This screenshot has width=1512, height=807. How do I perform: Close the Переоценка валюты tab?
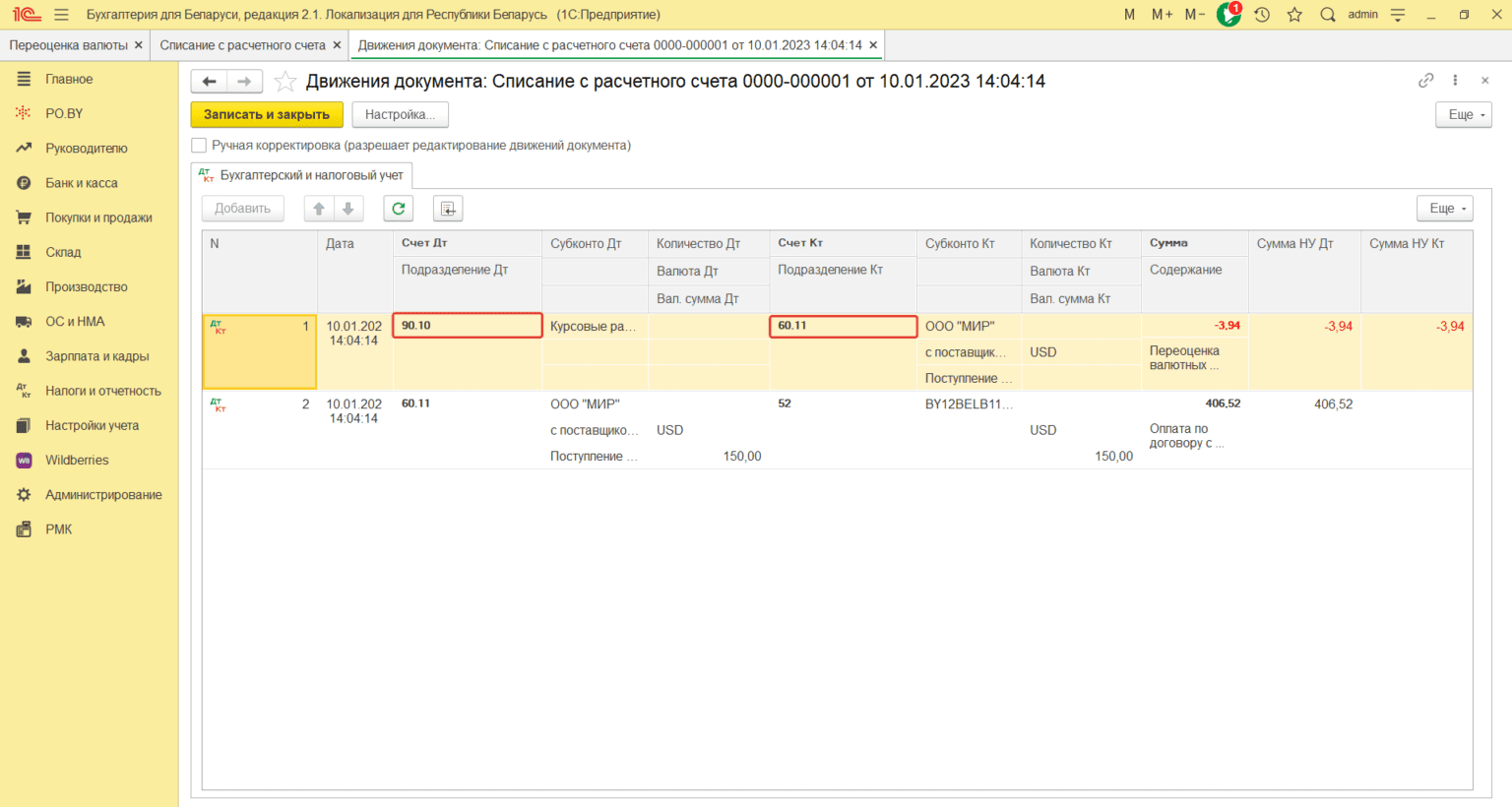pos(139,45)
